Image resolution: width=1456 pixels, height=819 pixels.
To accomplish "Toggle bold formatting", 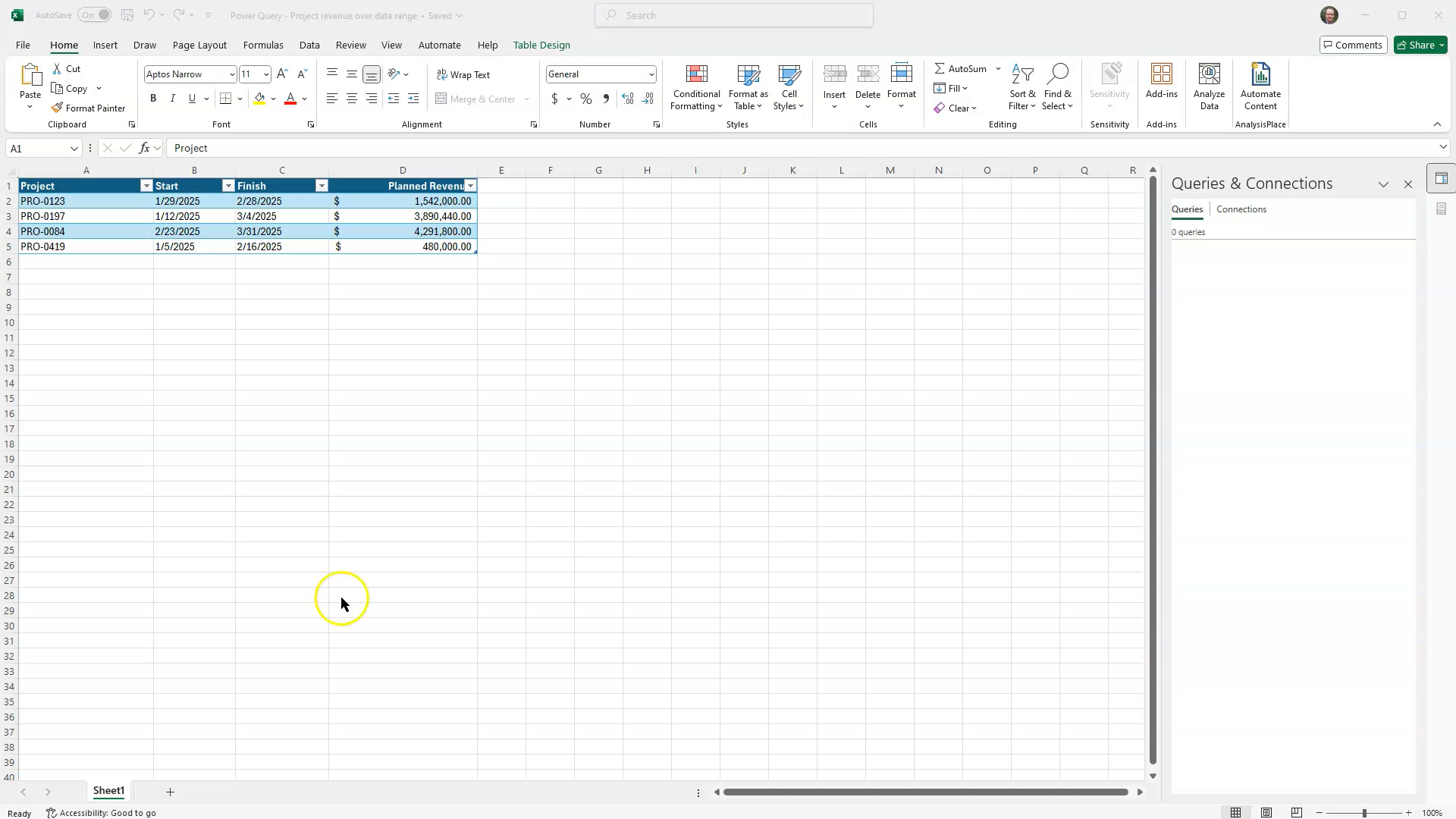I will pyautogui.click(x=152, y=98).
